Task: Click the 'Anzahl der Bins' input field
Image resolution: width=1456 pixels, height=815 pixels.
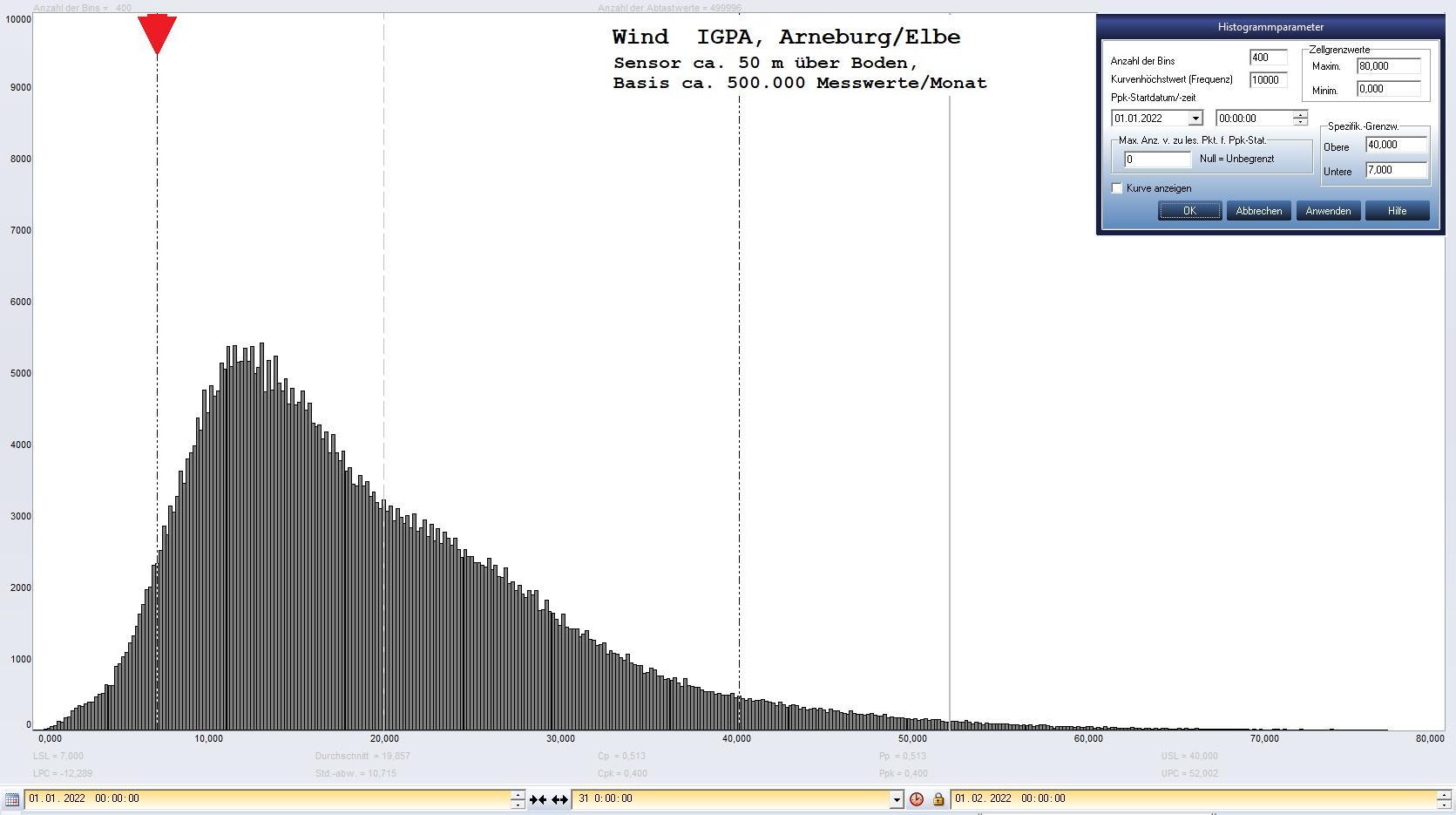Action: pos(1268,58)
